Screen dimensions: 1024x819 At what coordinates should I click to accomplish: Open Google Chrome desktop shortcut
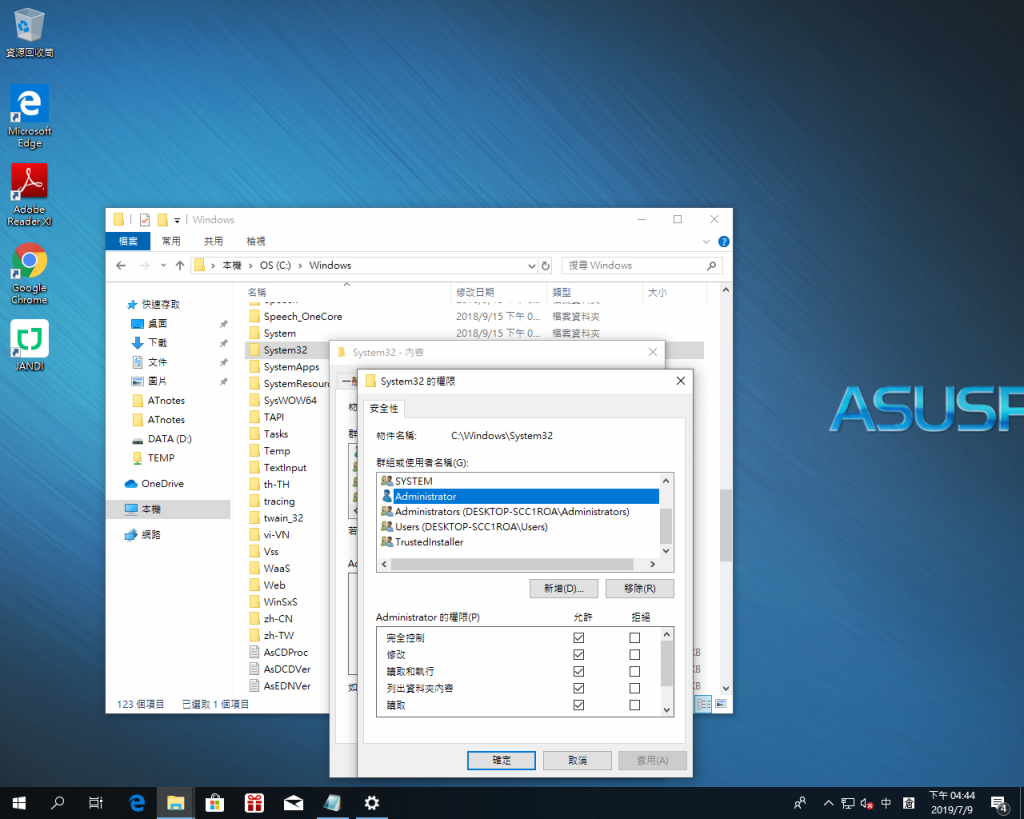(29, 273)
